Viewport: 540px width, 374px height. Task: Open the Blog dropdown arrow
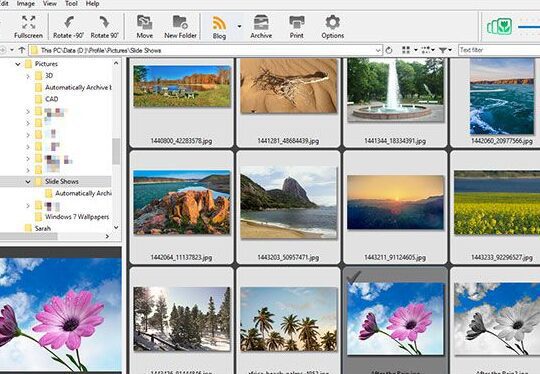coord(239,27)
